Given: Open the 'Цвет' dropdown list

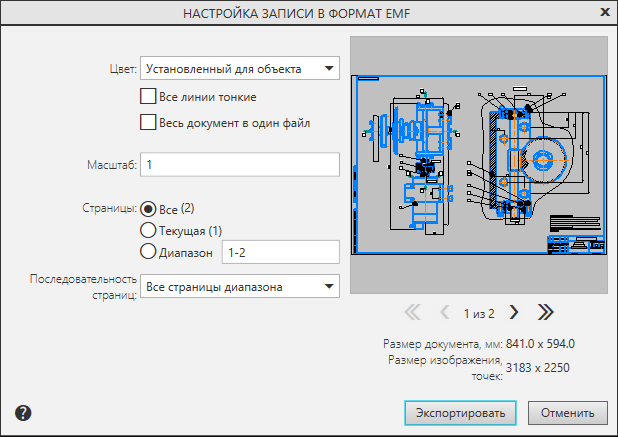Looking at the screenshot, I should pyautogui.click(x=240, y=69).
